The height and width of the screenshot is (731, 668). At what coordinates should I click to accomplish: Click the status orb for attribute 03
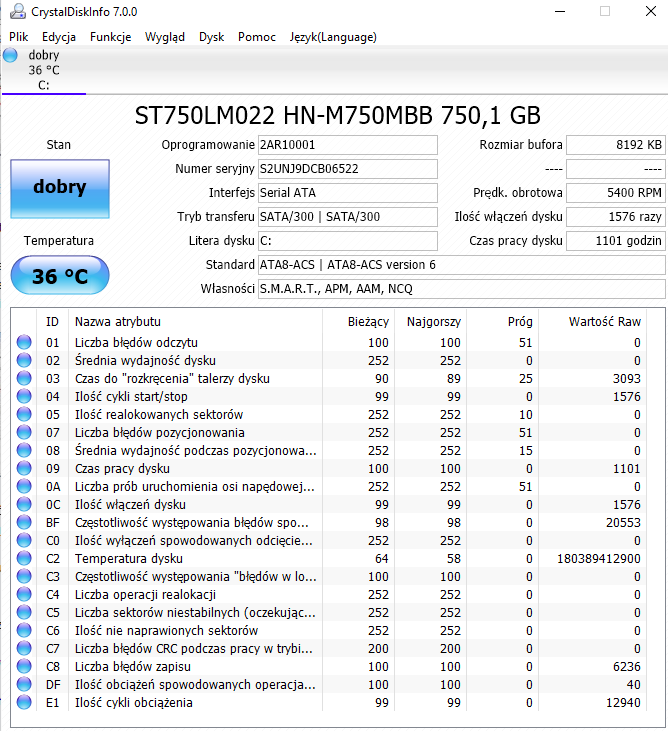24,378
